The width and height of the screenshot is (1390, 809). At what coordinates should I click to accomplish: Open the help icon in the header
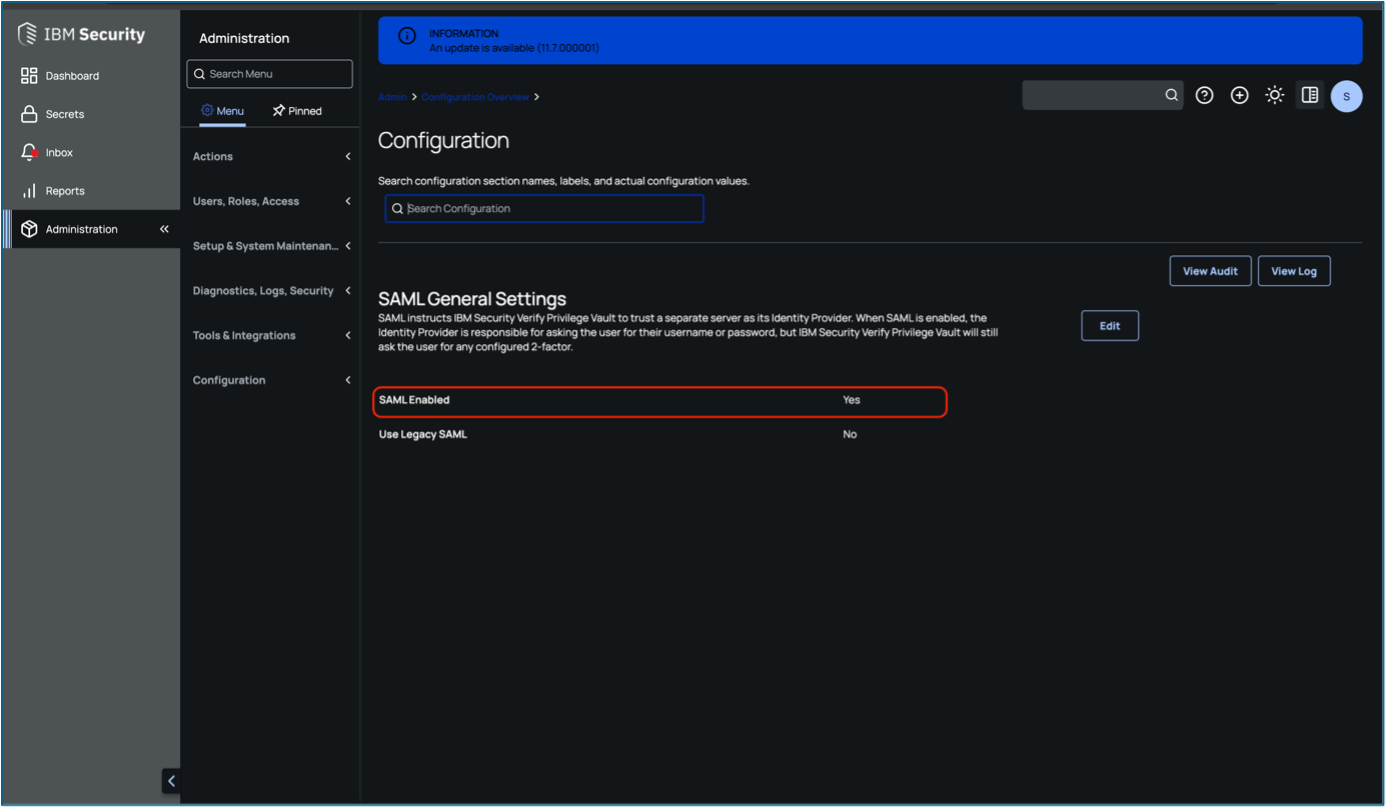pyautogui.click(x=1204, y=95)
